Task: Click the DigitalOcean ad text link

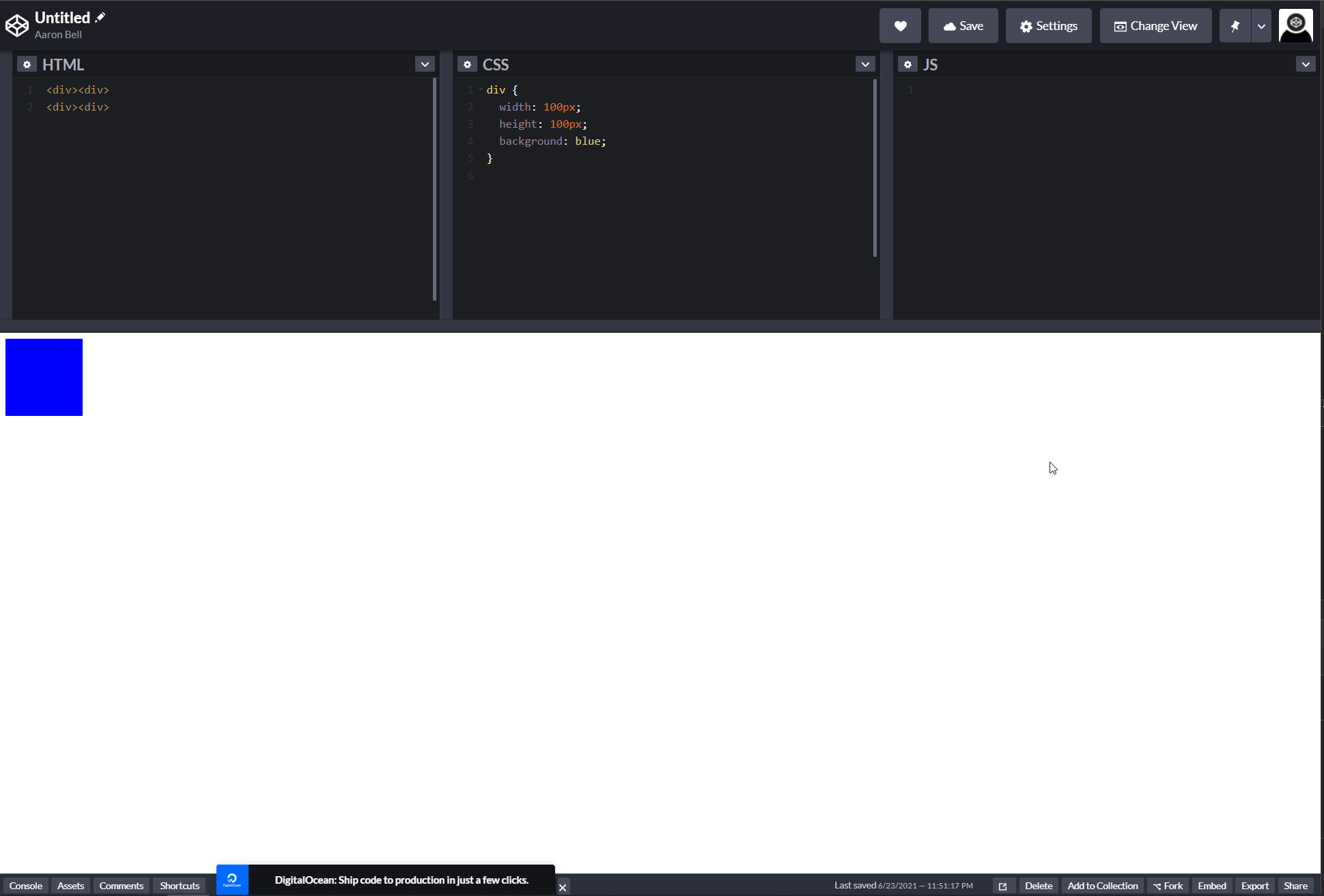Action: point(402,880)
